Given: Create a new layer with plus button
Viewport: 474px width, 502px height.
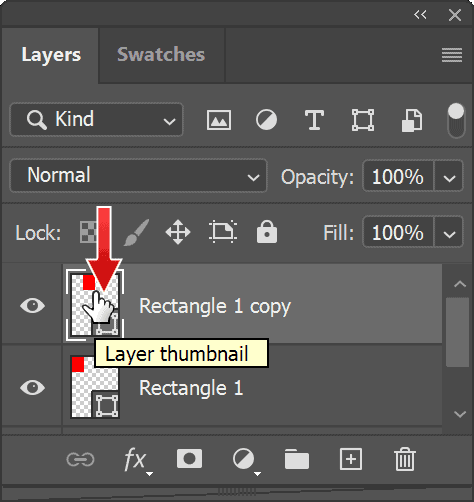Looking at the screenshot, I should pyautogui.click(x=351, y=459).
